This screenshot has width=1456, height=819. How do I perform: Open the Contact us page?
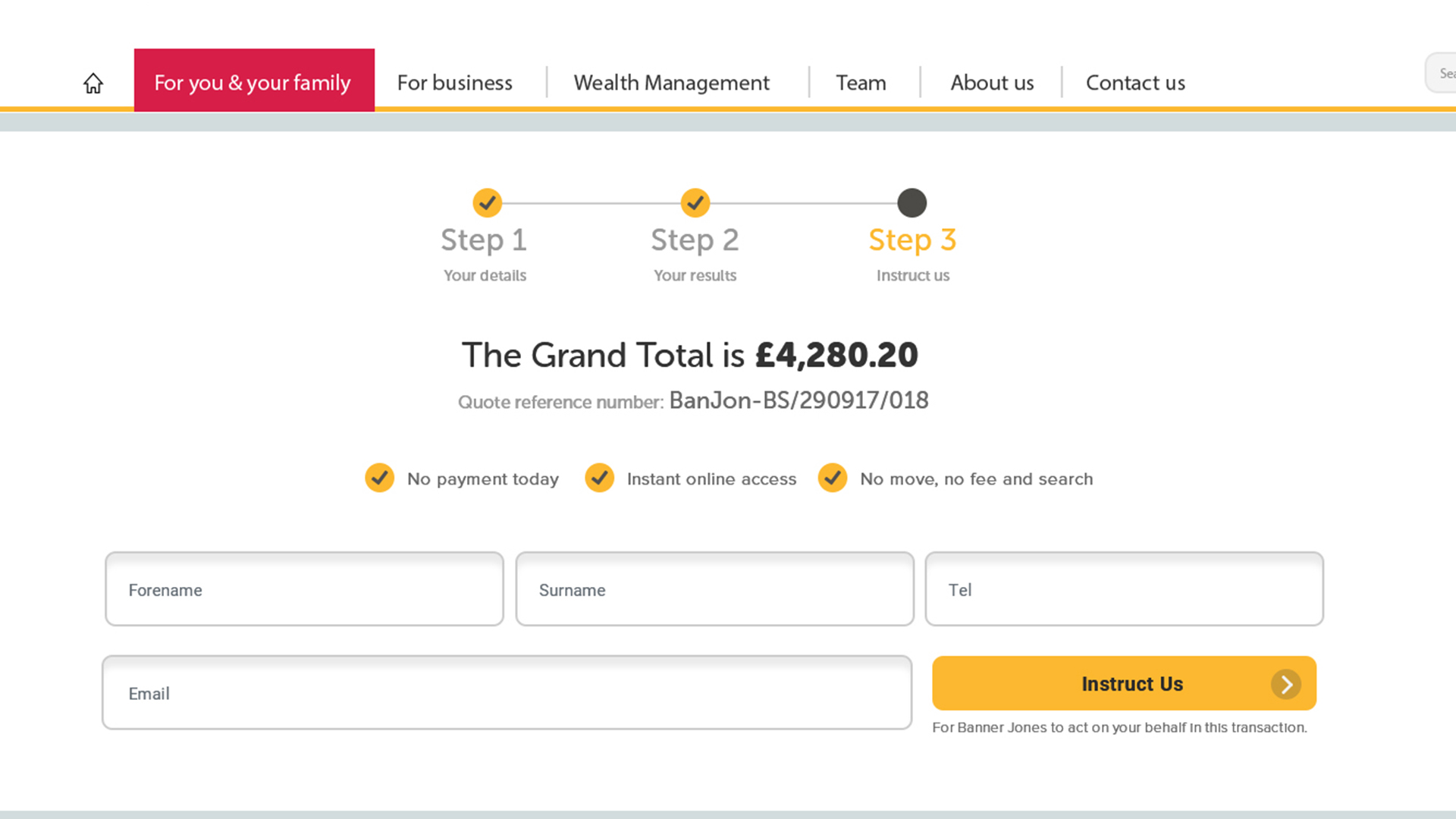coord(1135,82)
